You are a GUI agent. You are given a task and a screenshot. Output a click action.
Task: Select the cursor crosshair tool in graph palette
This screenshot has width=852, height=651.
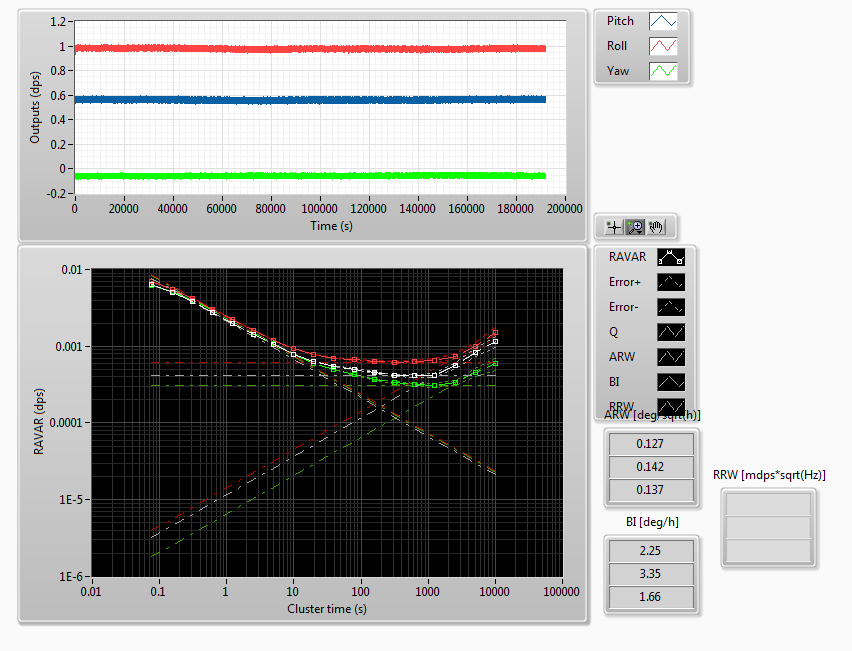(614, 226)
